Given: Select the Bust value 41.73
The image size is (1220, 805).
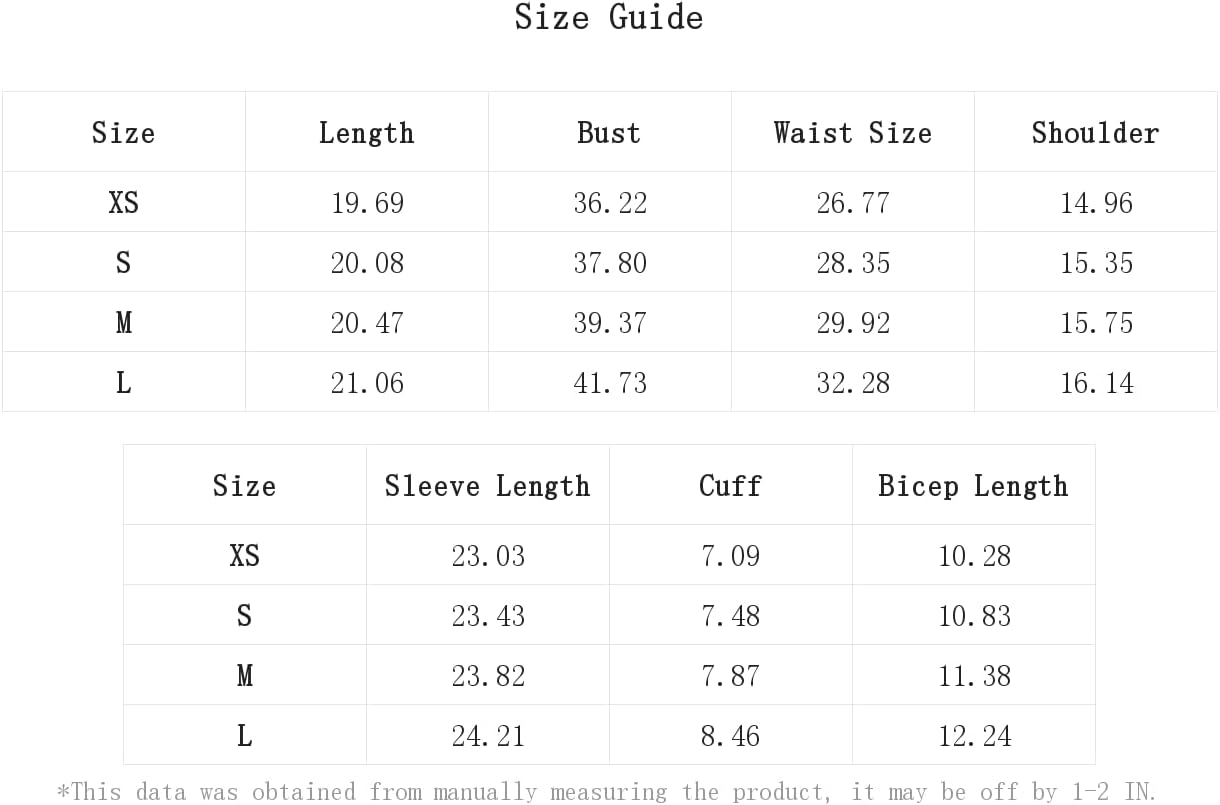Looking at the screenshot, I should [610, 383].
